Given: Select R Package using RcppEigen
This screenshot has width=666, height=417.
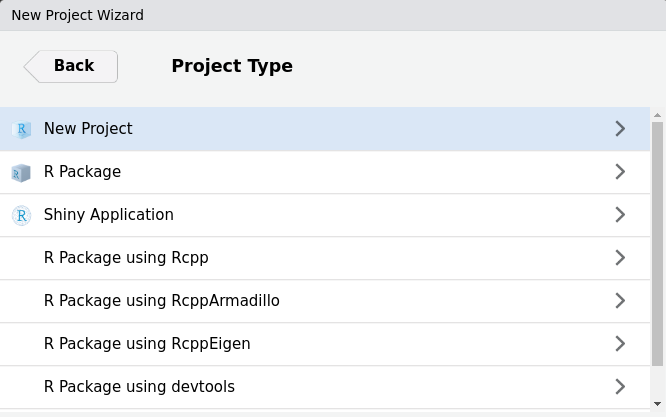Looking at the screenshot, I should point(147,344).
